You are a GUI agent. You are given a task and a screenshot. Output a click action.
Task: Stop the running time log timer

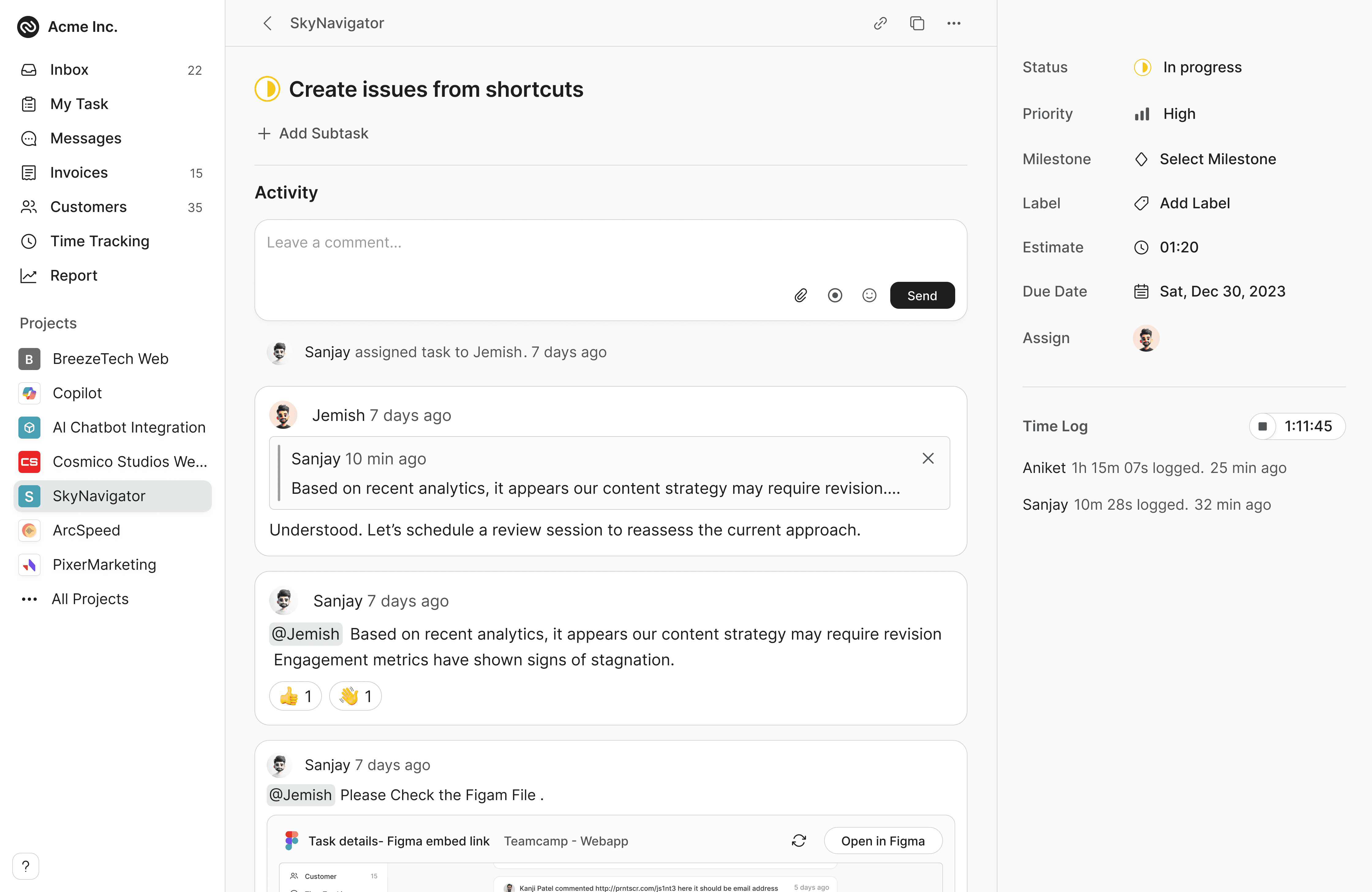[x=1262, y=426]
